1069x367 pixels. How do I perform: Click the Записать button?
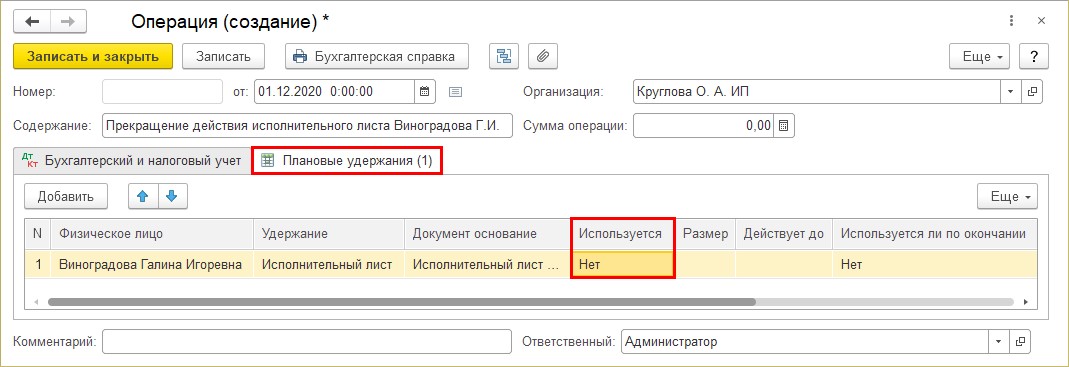coord(224,57)
